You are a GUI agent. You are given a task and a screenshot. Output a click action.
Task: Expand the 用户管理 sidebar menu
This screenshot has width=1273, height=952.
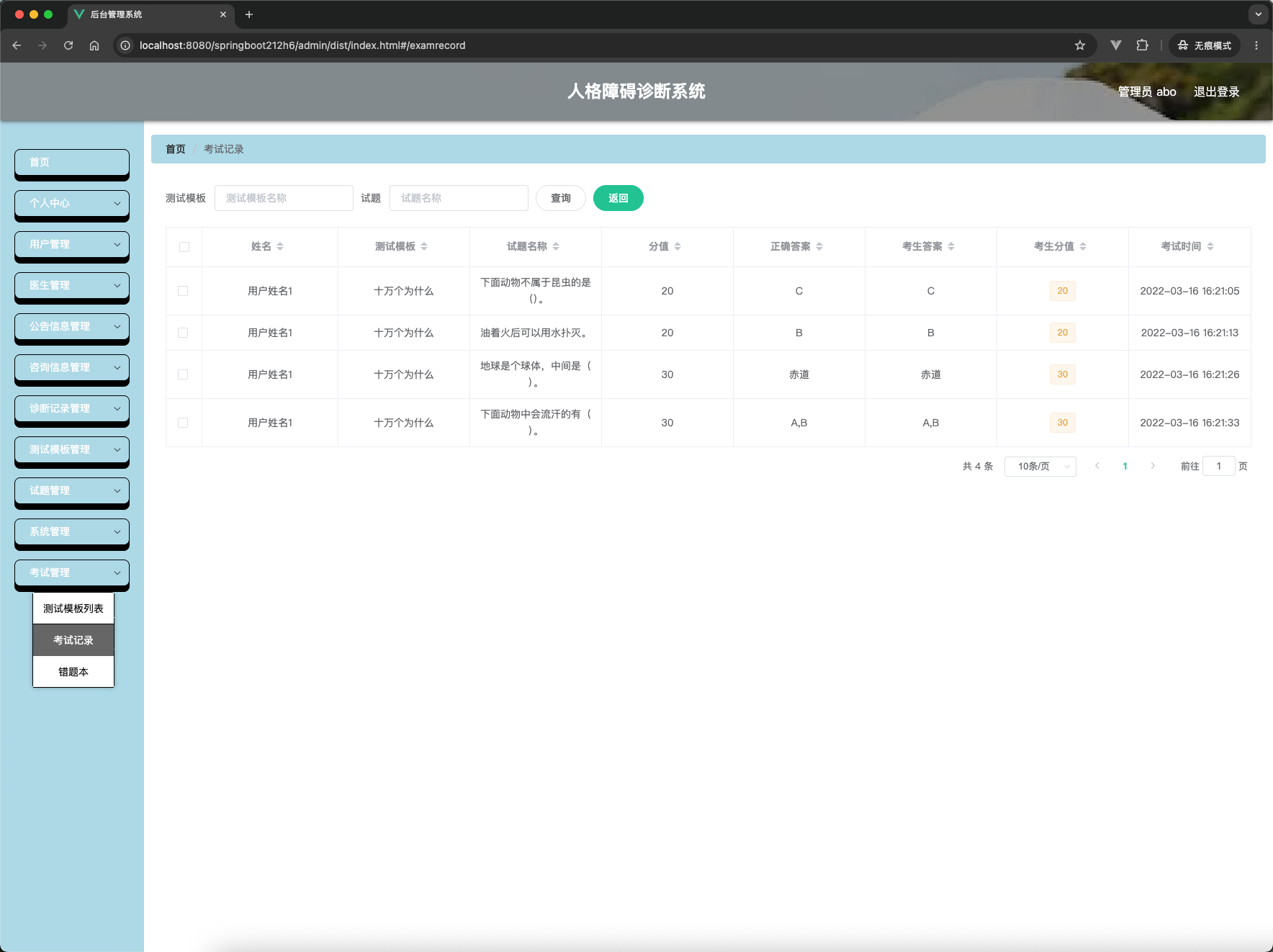point(72,244)
